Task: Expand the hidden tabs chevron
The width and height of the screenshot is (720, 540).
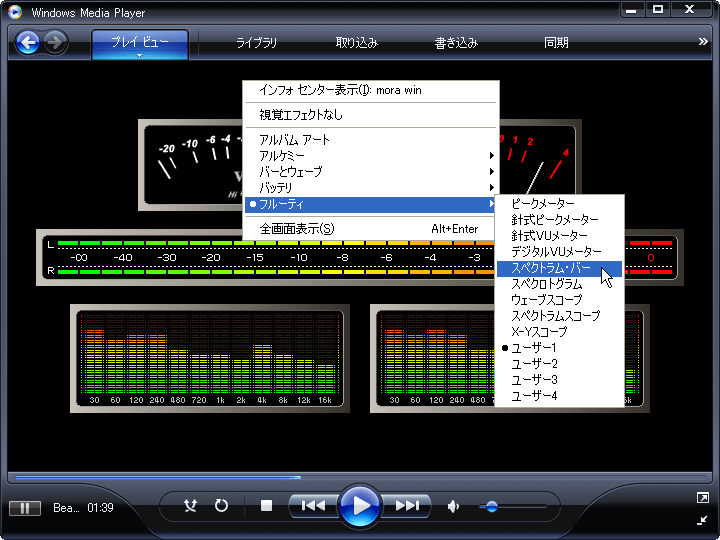Action: click(x=703, y=41)
